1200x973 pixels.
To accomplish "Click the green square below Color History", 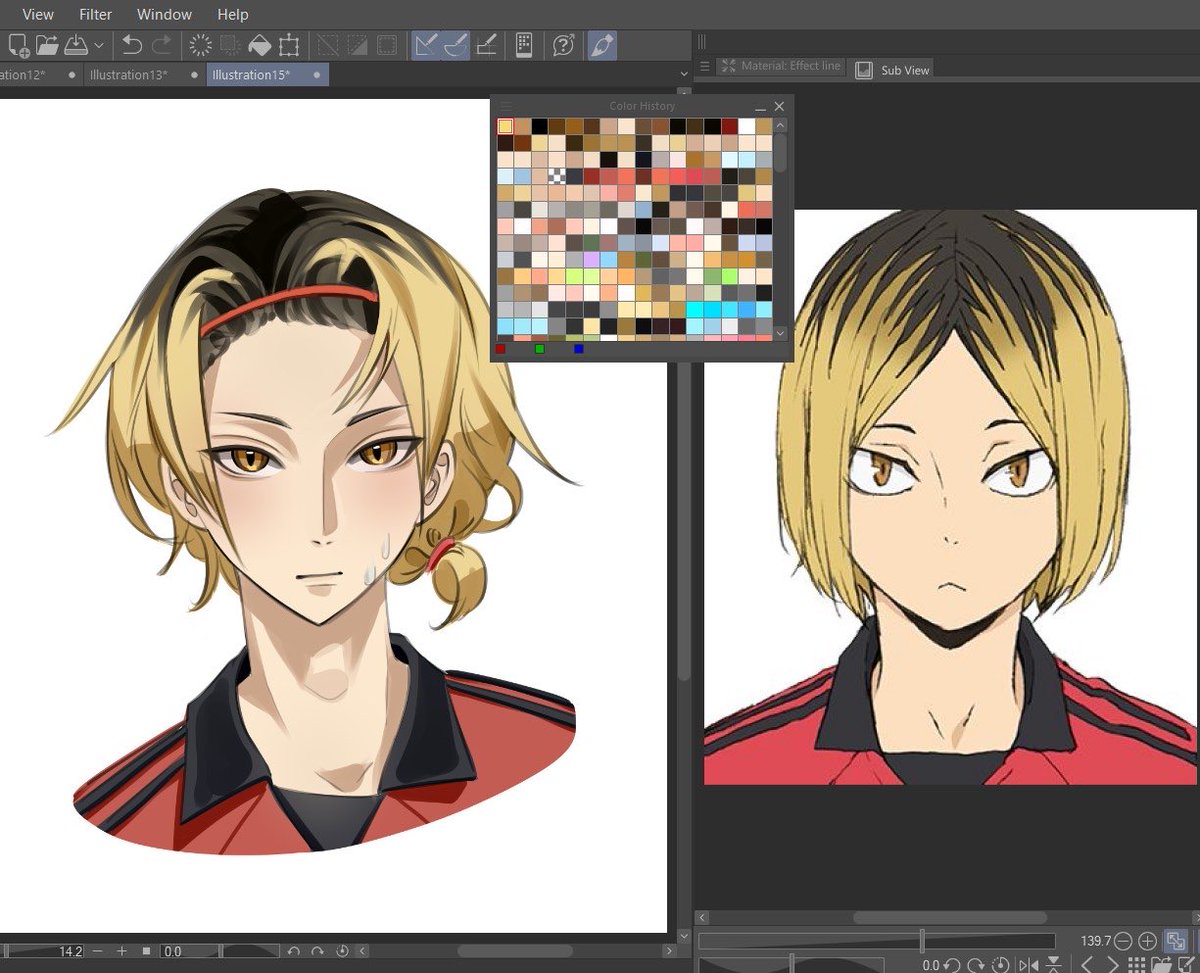I will click(539, 349).
